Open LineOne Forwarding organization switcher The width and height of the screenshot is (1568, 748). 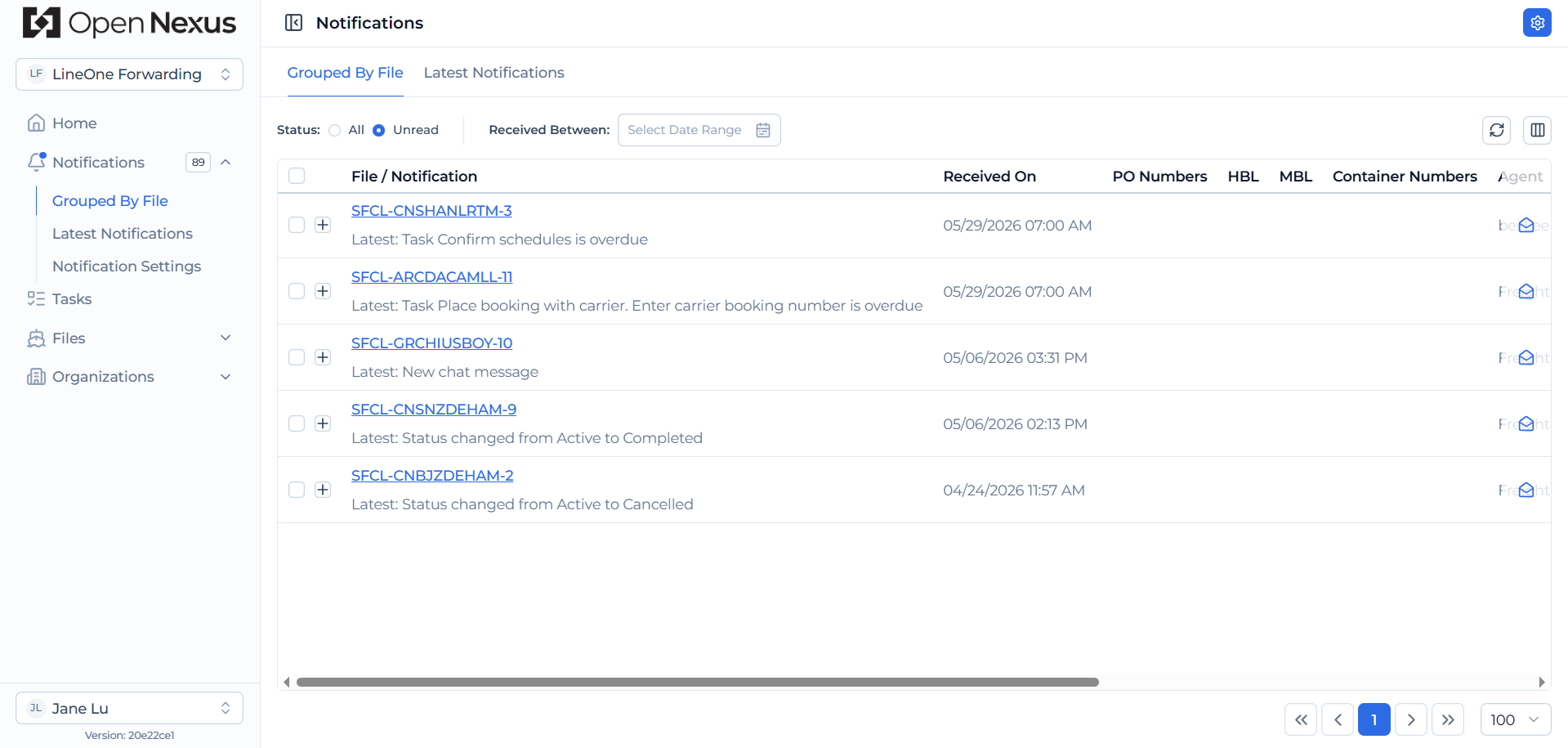tap(129, 74)
